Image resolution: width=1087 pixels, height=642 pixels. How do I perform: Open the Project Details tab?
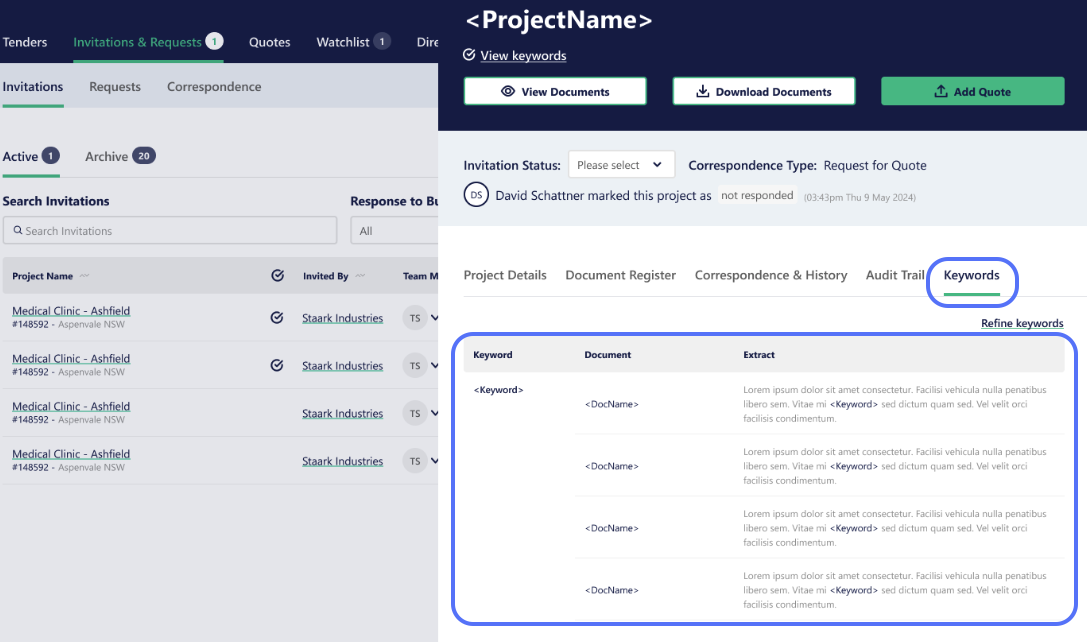[x=505, y=275]
